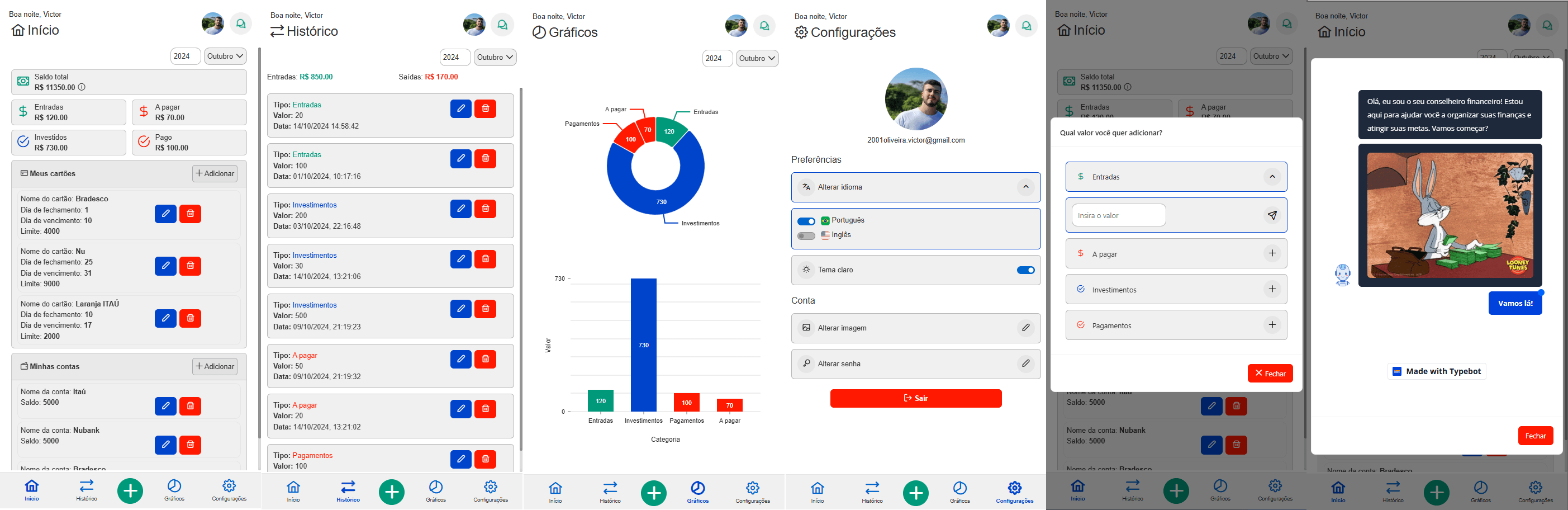Viewport: 1568px width, 510px height.
Task: Click pencil icon on Alterar imagem row
Action: pos(1025,328)
